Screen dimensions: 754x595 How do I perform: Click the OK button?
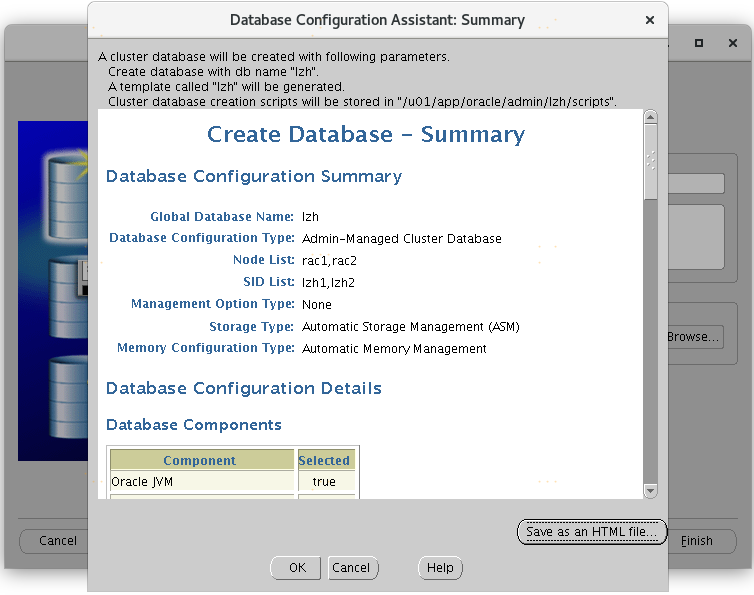point(296,567)
